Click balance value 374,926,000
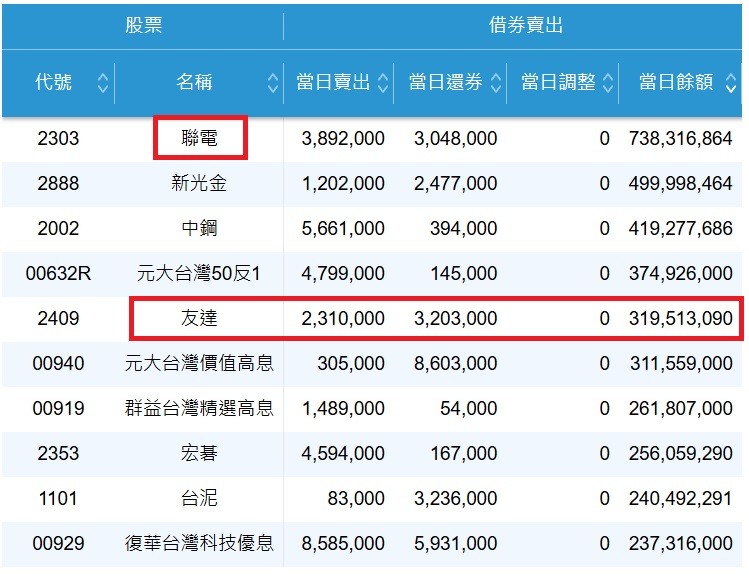The image size is (749, 577). pyautogui.click(x=680, y=274)
